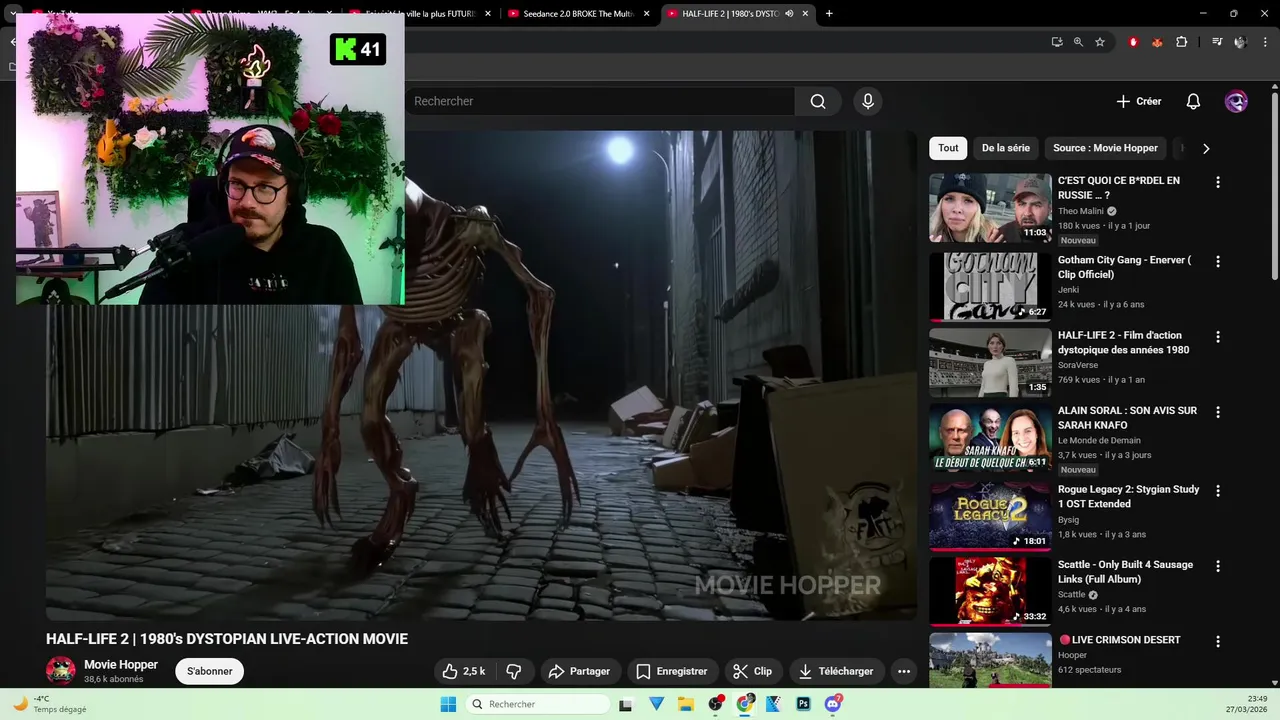Open the media control icon in Chrome toolbar
Image resolution: width=1280 pixels, height=720 pixels.
[1217, 42]
